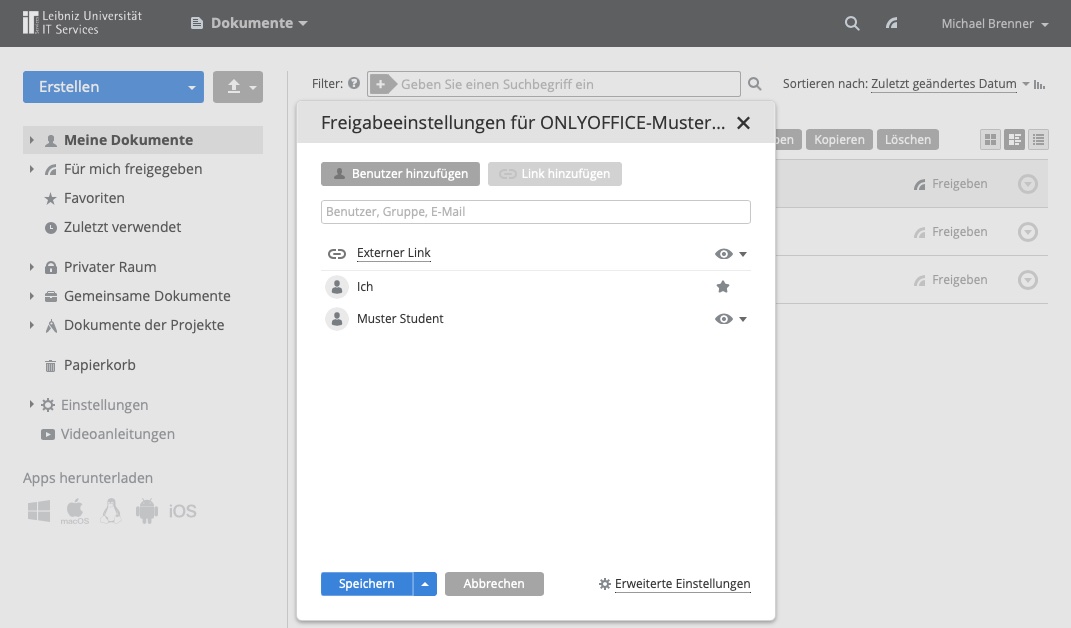Open Videoanleitungen
The width and height of the screenshot is (1071, 628).
[x=117, y=434]
